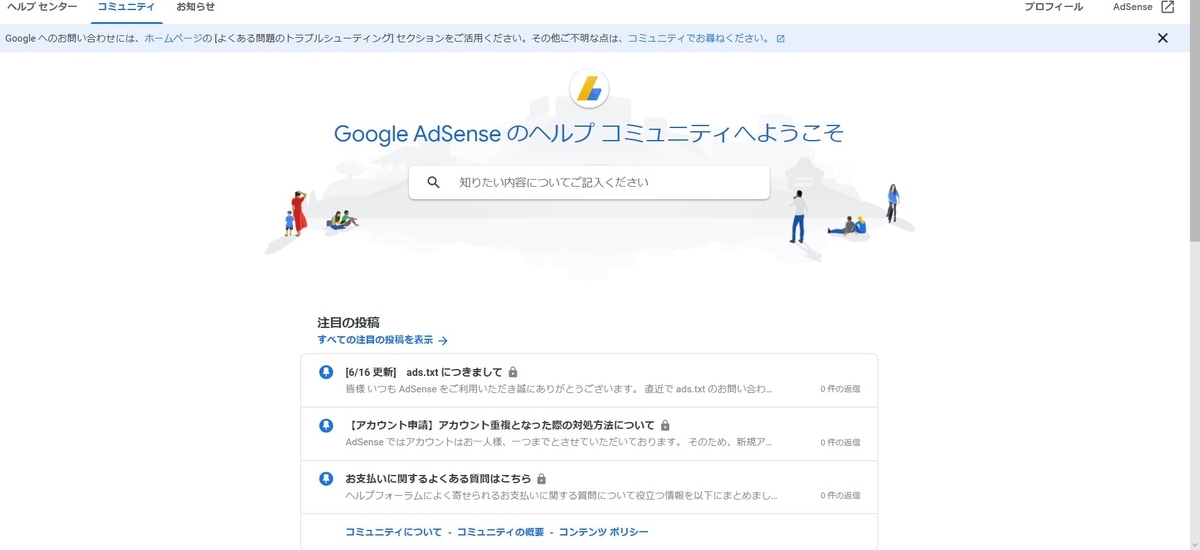Select the コミュニティ tab

(x=126, y=7)
